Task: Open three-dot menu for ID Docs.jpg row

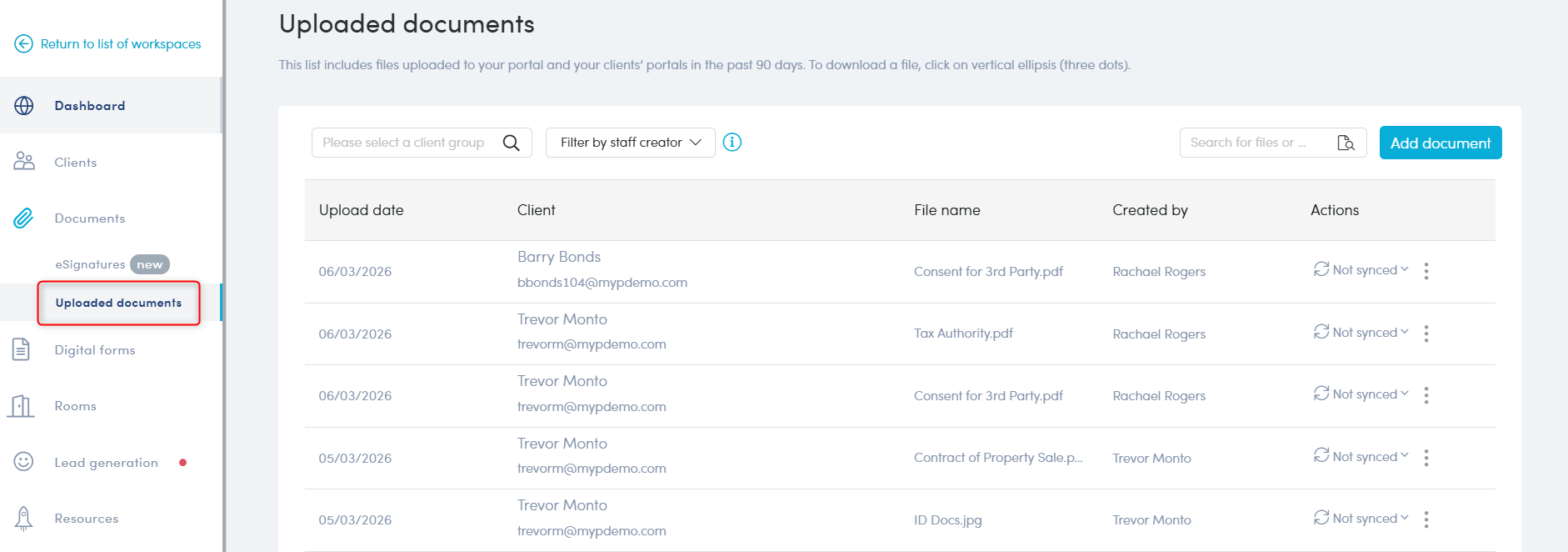Action: [x=1426, y=519]
